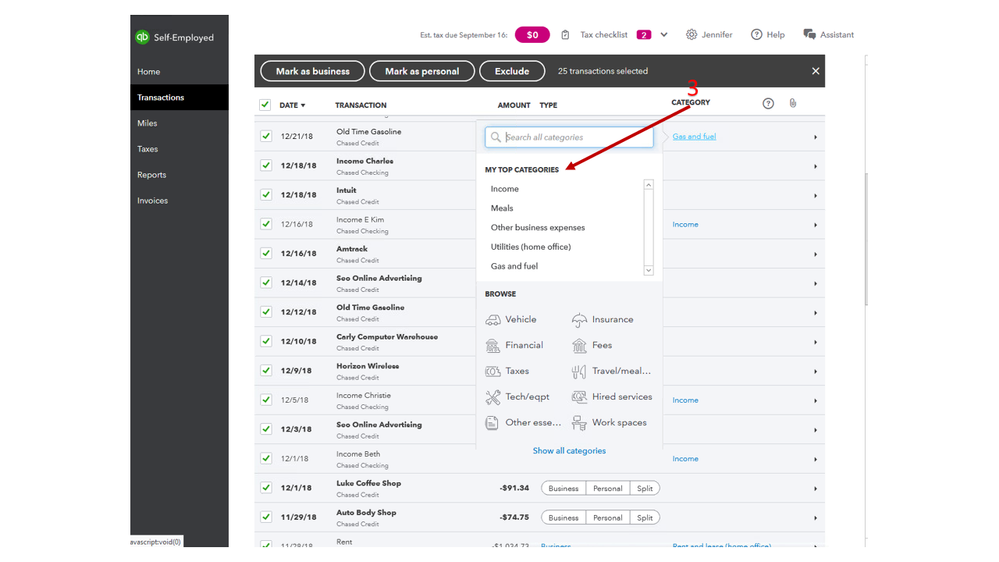The height and width of the screenshot is (562, 999).
Task: Click the Help question mark icon
Action: 756,35
